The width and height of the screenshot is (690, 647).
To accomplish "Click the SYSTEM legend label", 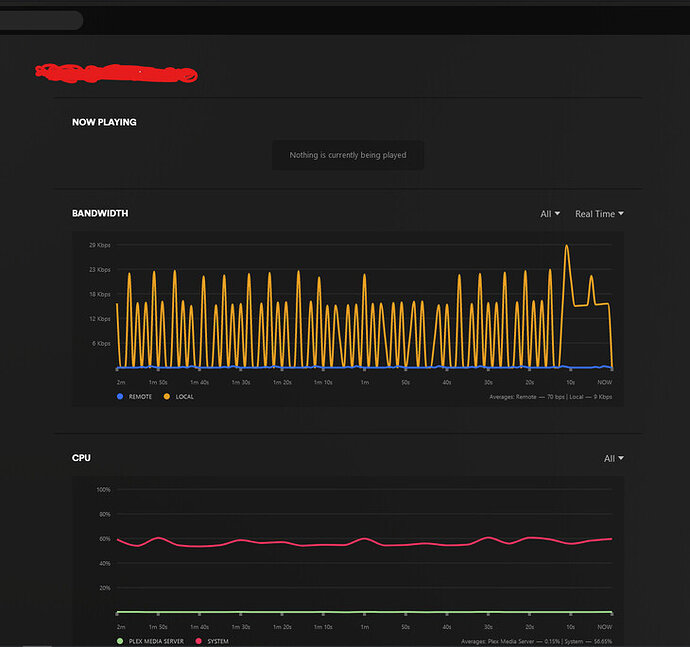I will coord(218,641).
